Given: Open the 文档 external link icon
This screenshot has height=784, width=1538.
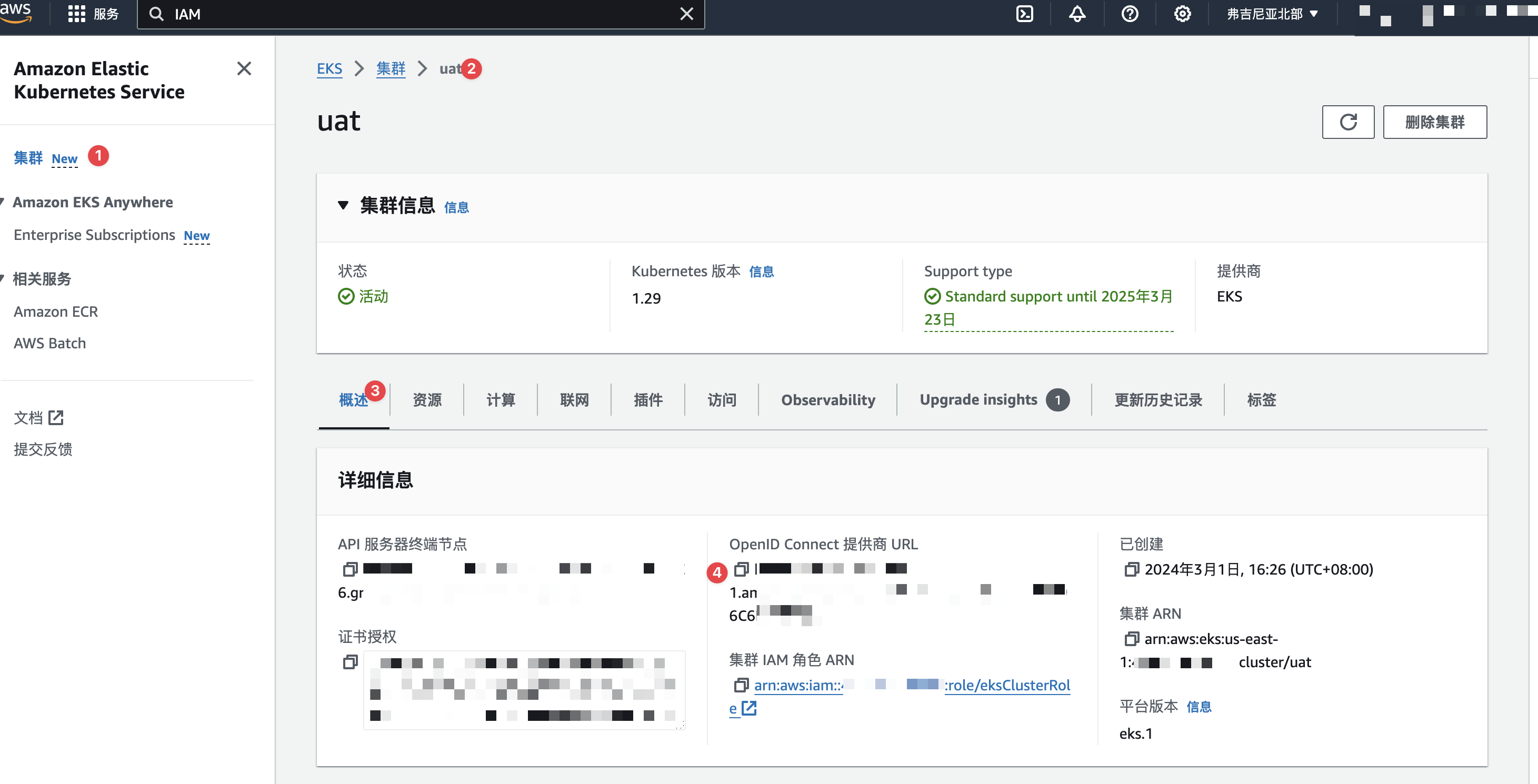Looking at the screenshot, I should coord(55,418).
